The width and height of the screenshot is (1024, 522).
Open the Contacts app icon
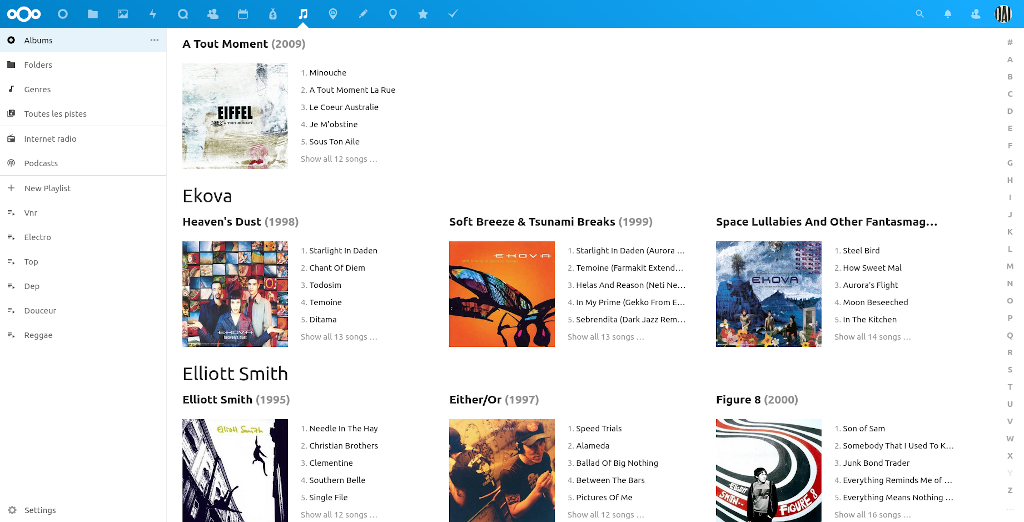[x=212, y=14]
